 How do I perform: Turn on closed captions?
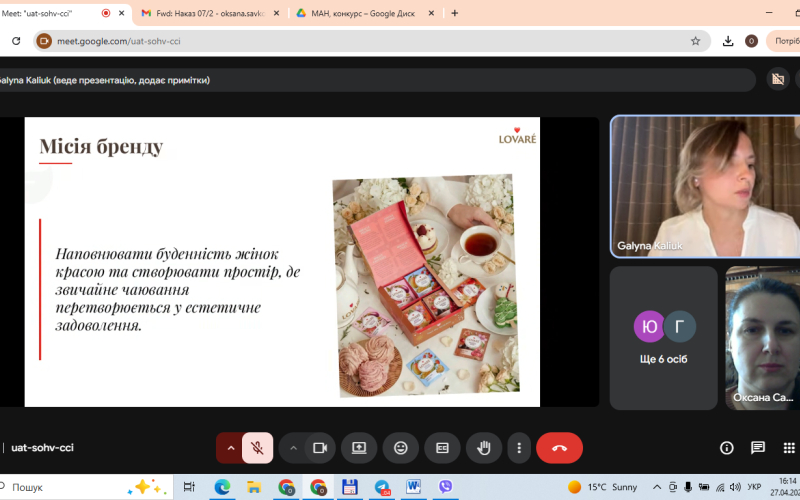click(442, 448)
